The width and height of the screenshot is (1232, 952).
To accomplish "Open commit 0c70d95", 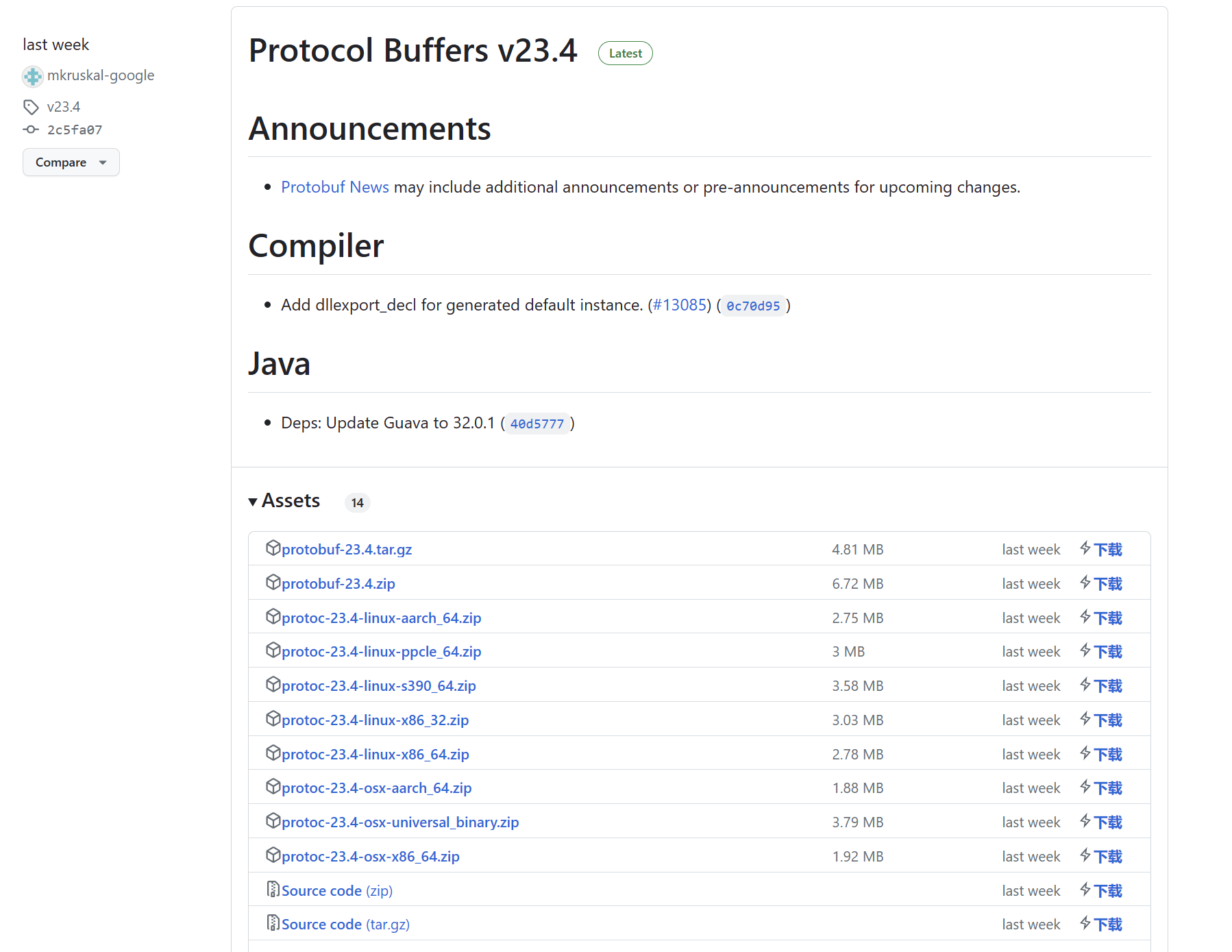I will click(x=752, y=306).
